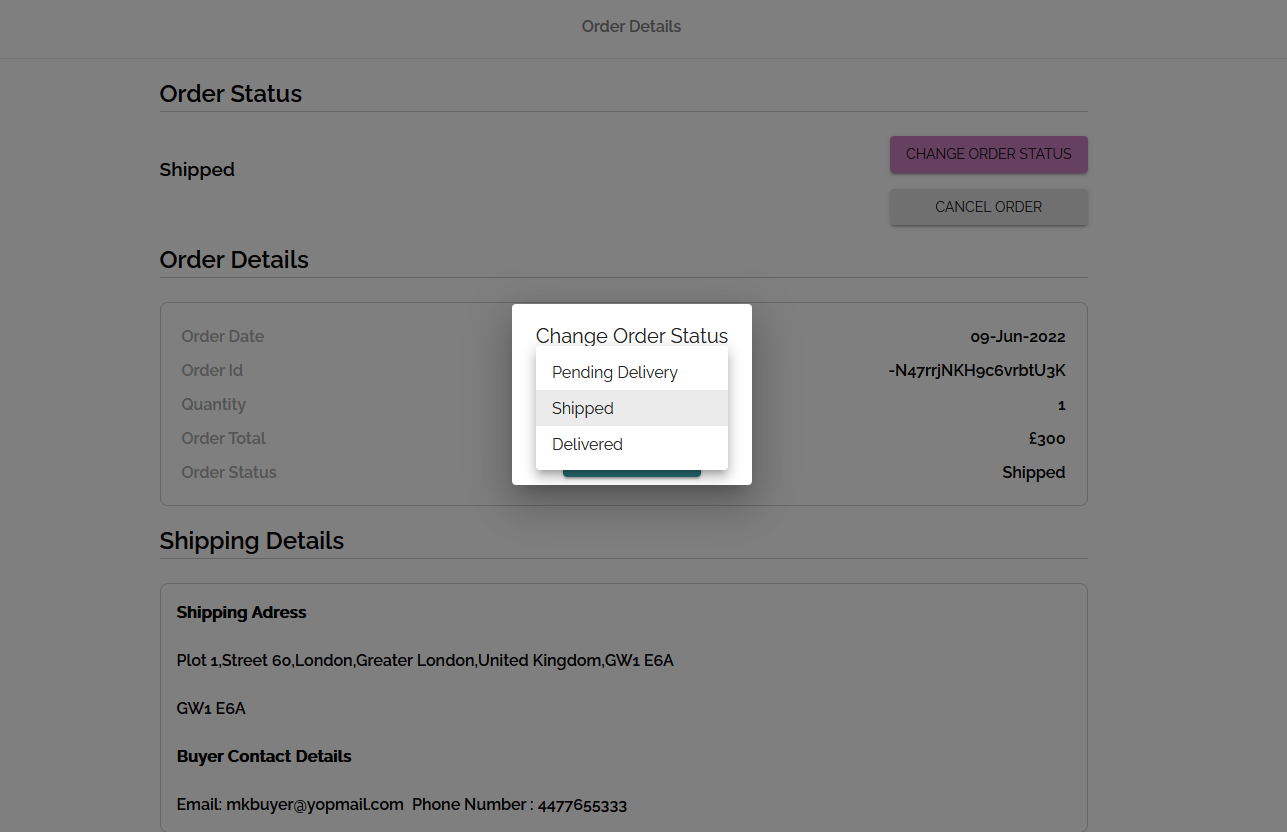Click the phone number 4477655333
1287x832 pixels.
pos(582,805)
